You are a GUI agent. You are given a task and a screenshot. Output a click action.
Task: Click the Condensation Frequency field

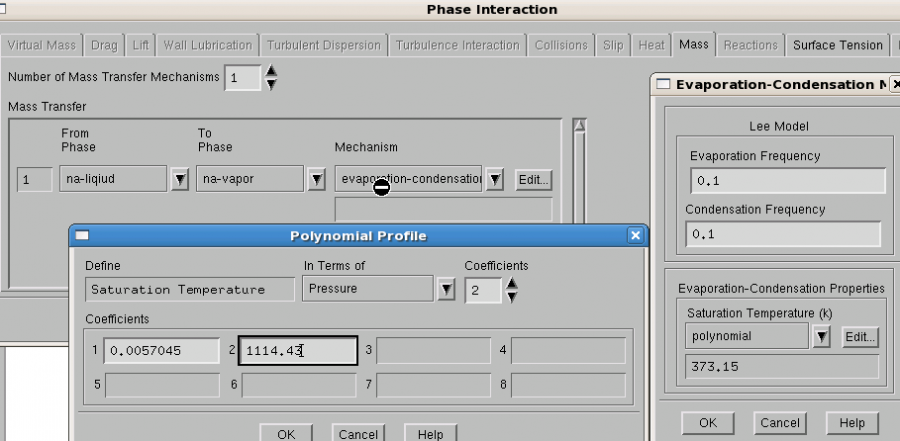[783, 234]
